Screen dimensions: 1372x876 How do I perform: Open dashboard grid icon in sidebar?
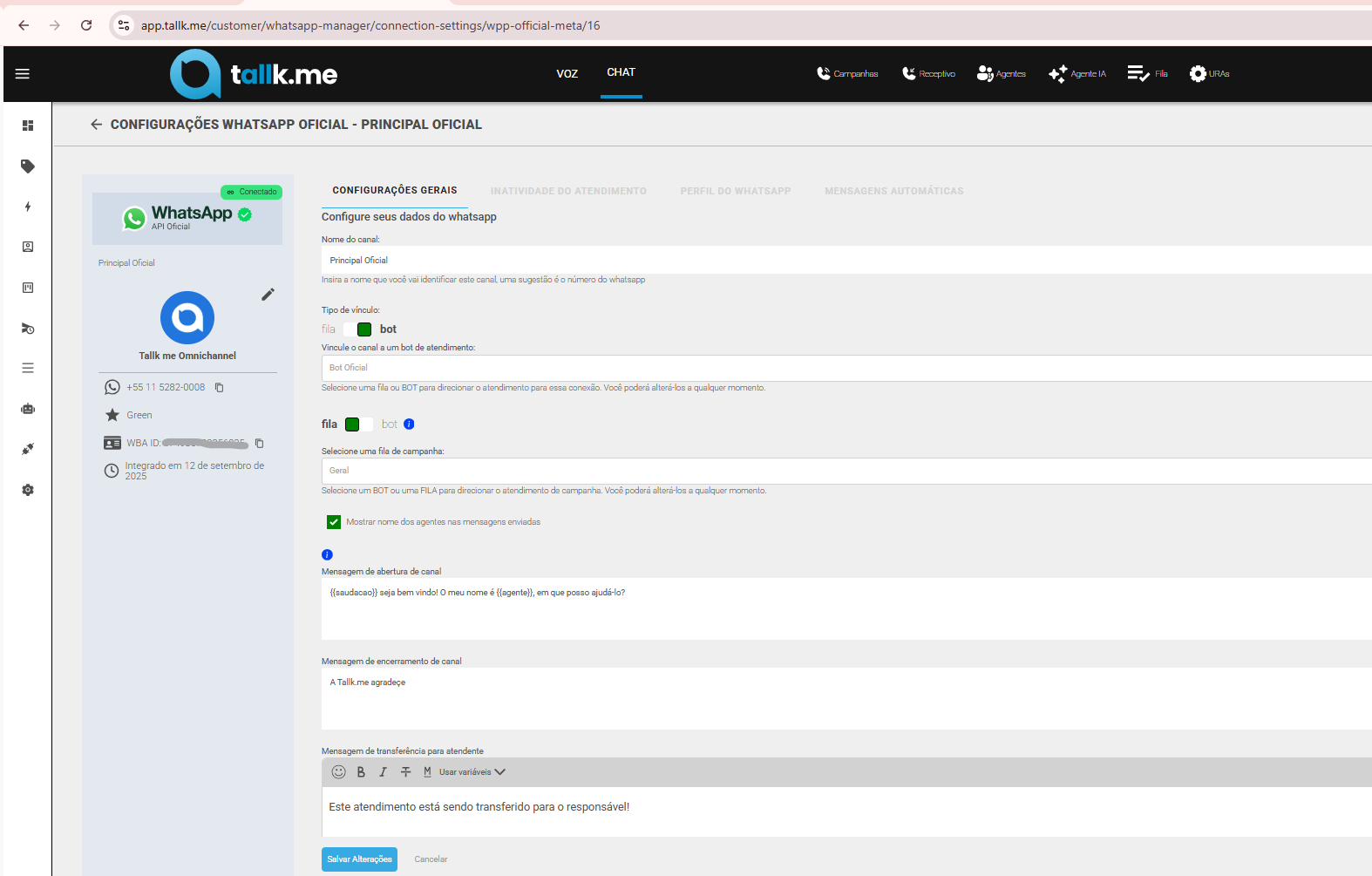coord(28,126)
